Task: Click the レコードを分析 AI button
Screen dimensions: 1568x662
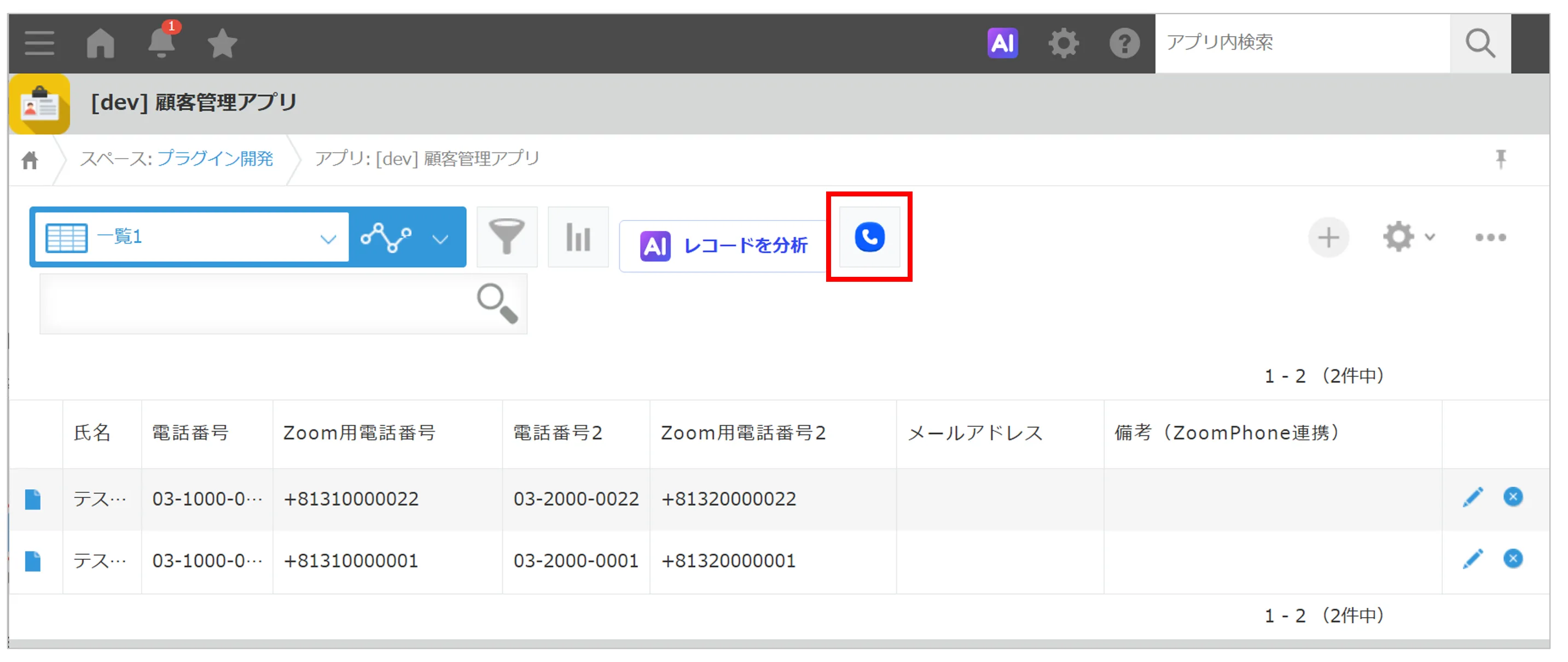Action: tap(723, 246)
